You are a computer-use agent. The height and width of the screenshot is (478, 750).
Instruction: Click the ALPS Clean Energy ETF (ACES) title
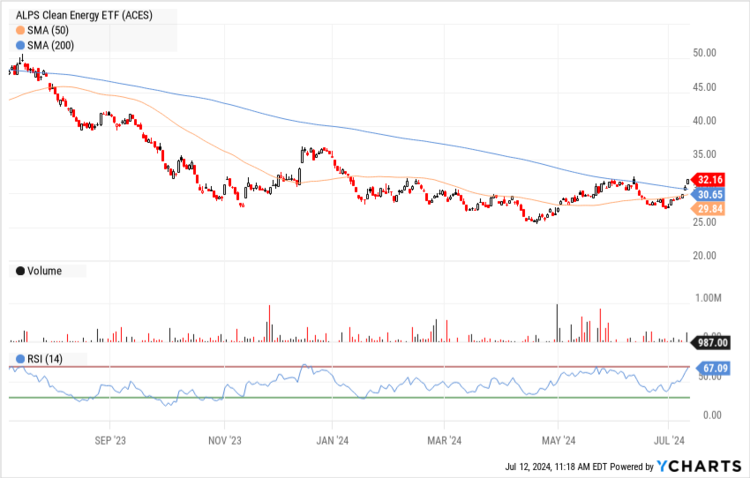point(76,15)
